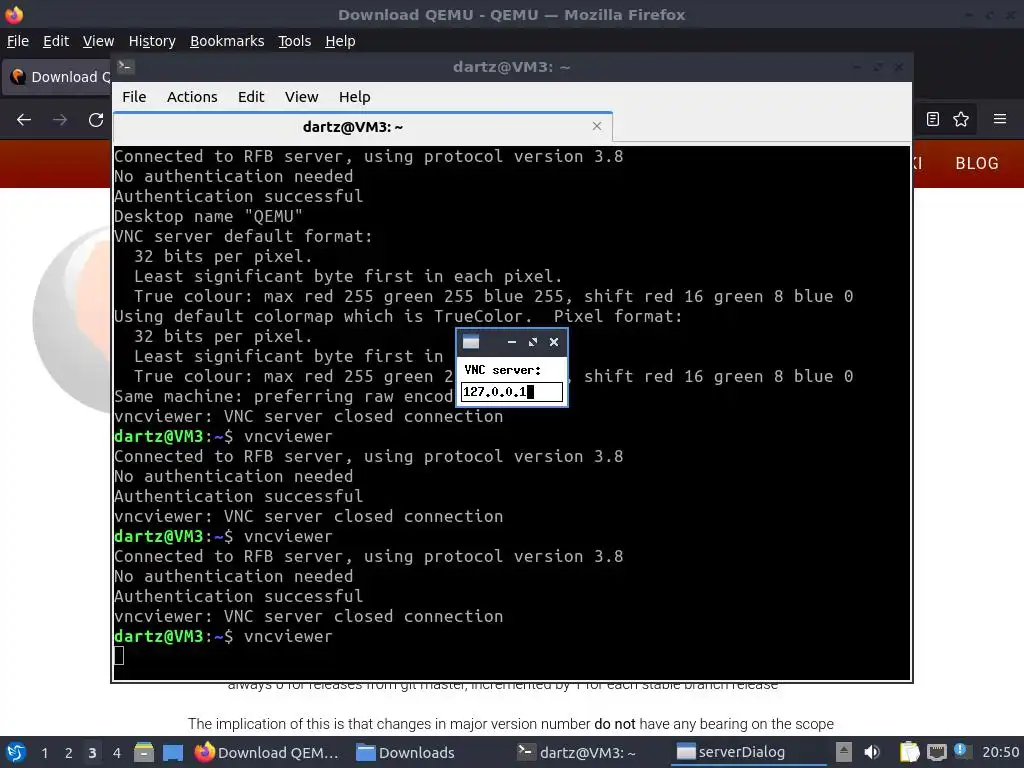Select the dartz@VM3: ~ terminal tab
This screenshot has height=768, width=1024.
pos(363,127)
